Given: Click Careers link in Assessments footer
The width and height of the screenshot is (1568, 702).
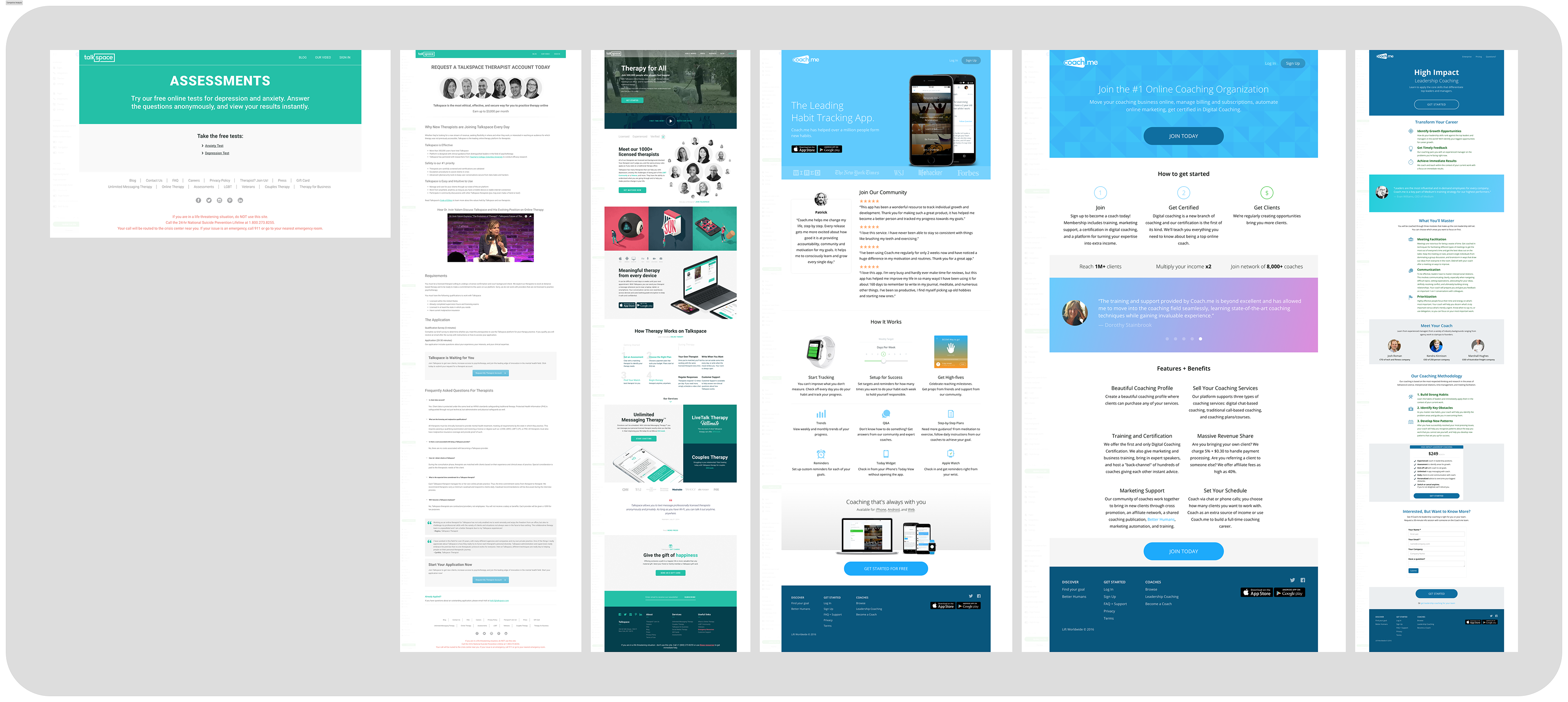Looking at the screenshot, I should (x=194, y=180).
